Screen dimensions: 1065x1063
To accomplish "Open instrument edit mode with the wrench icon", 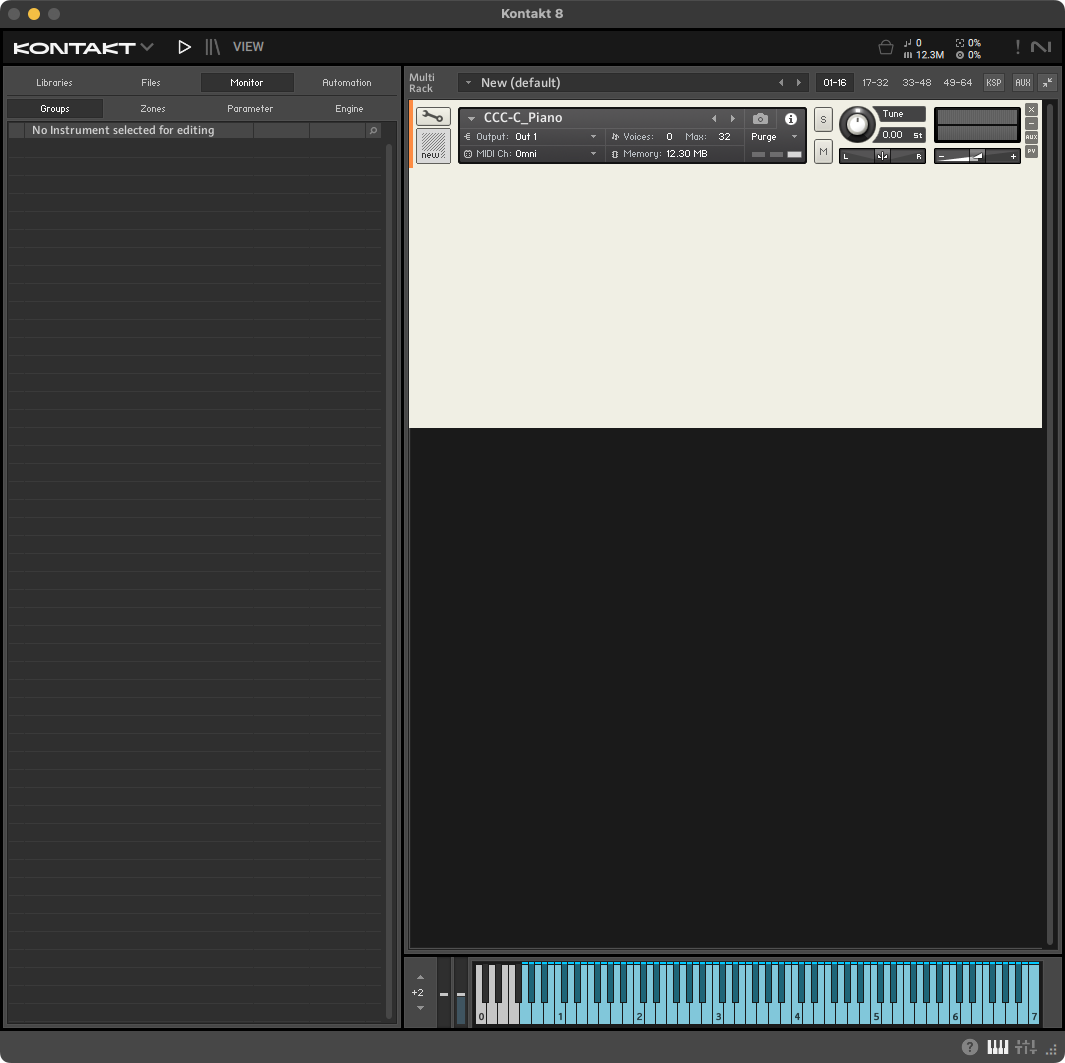I will [x=433, y=117].
